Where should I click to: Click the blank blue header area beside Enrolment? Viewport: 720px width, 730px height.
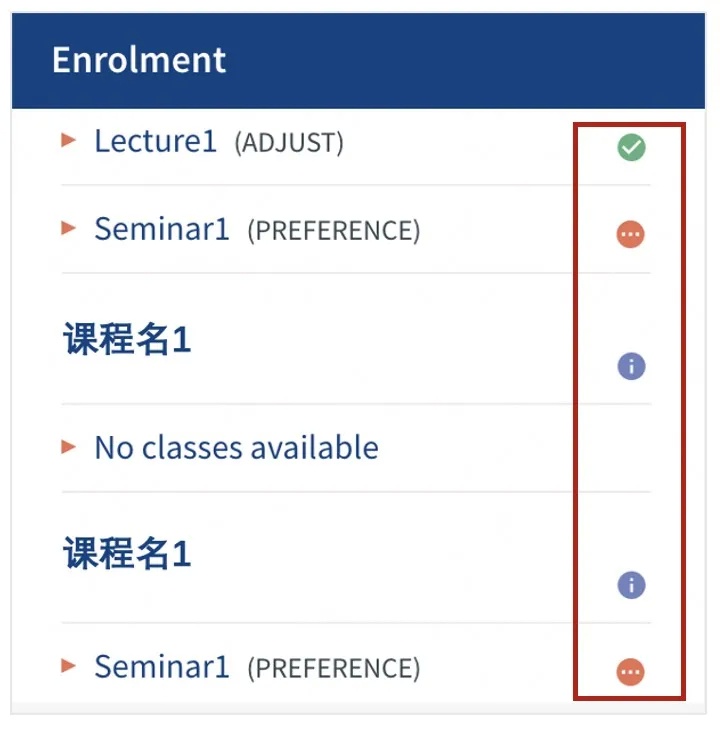pyautogui.click(x=465, y=61)
